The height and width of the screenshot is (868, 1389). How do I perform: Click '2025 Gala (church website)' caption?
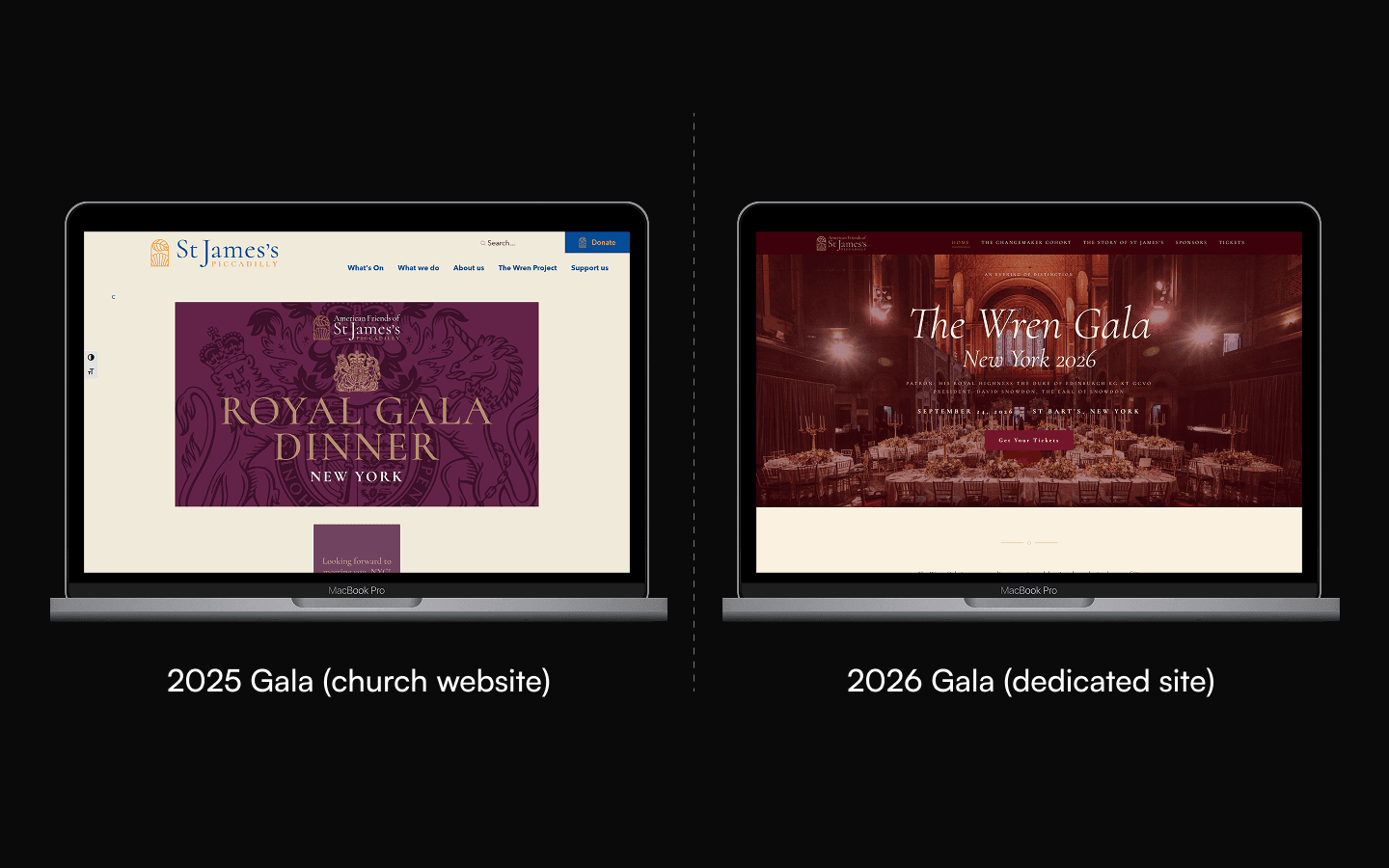tap(359, 681)
